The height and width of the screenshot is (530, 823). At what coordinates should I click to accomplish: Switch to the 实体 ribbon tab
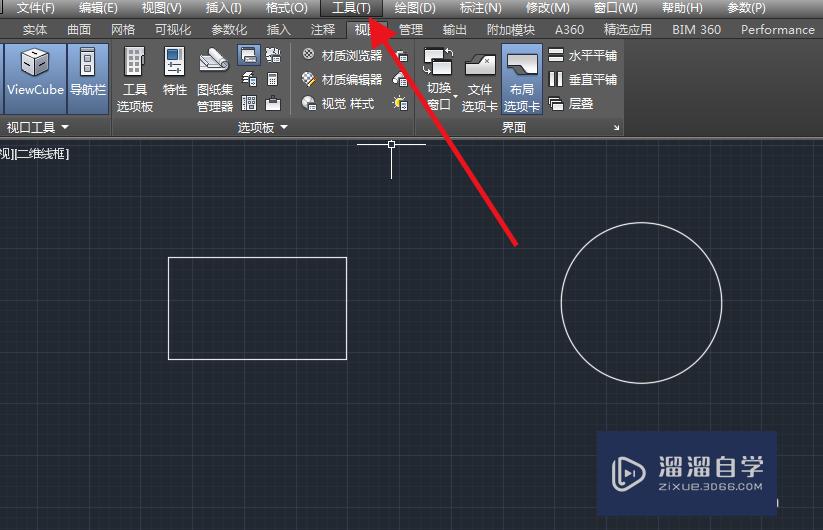coord(35,30)
